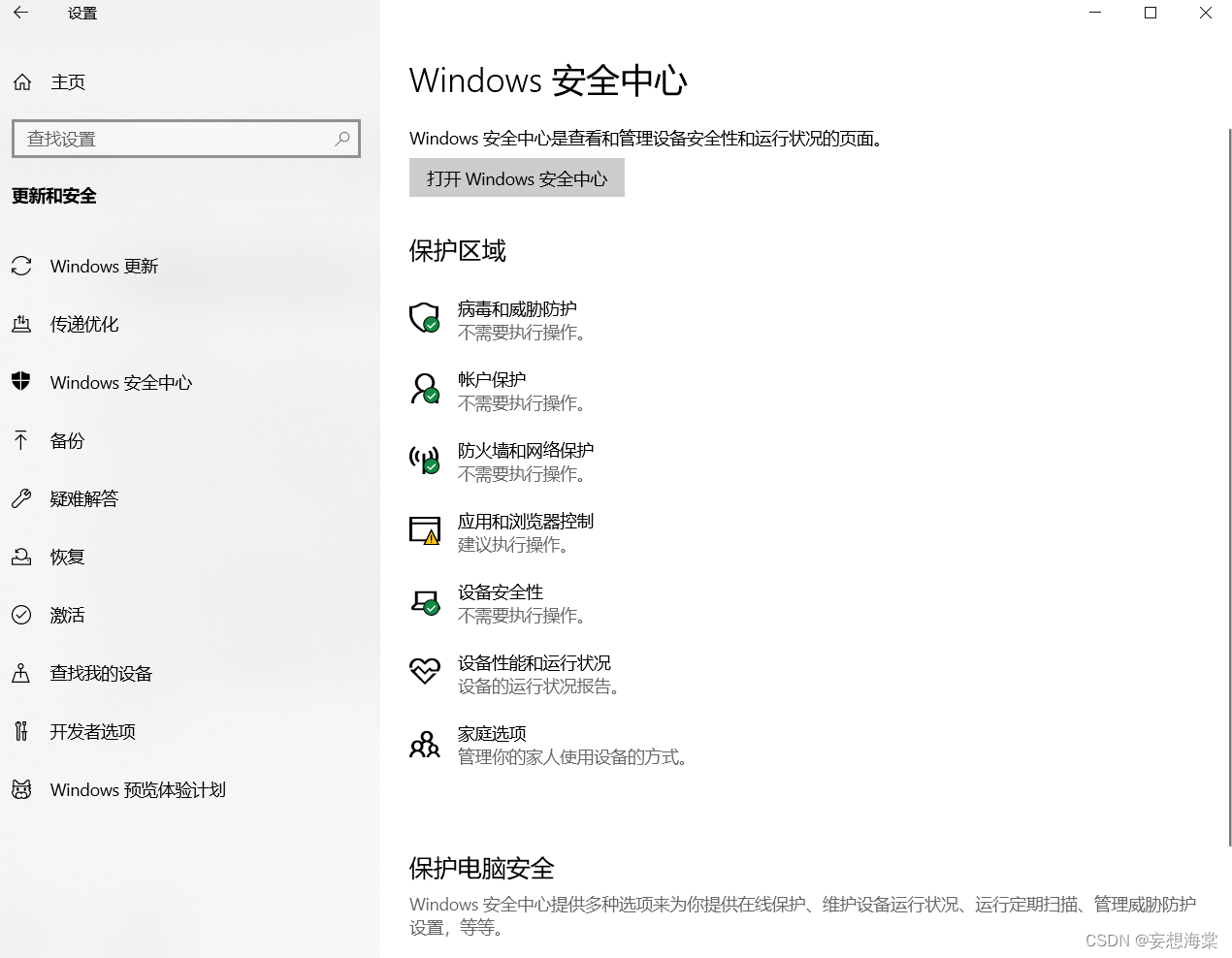
Task: Select Windows 预览体验计划 in the sidebar
Action: pyautogui.click(x=138, y=789)
